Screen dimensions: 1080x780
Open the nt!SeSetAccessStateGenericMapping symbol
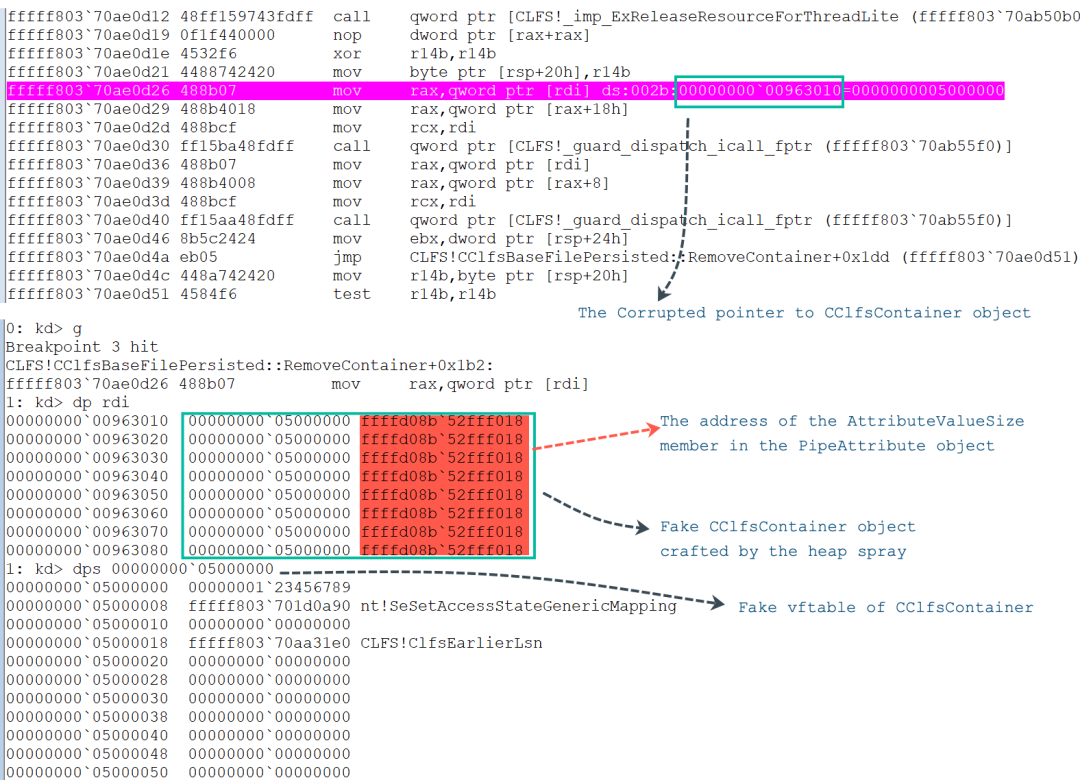pos(518,606)
